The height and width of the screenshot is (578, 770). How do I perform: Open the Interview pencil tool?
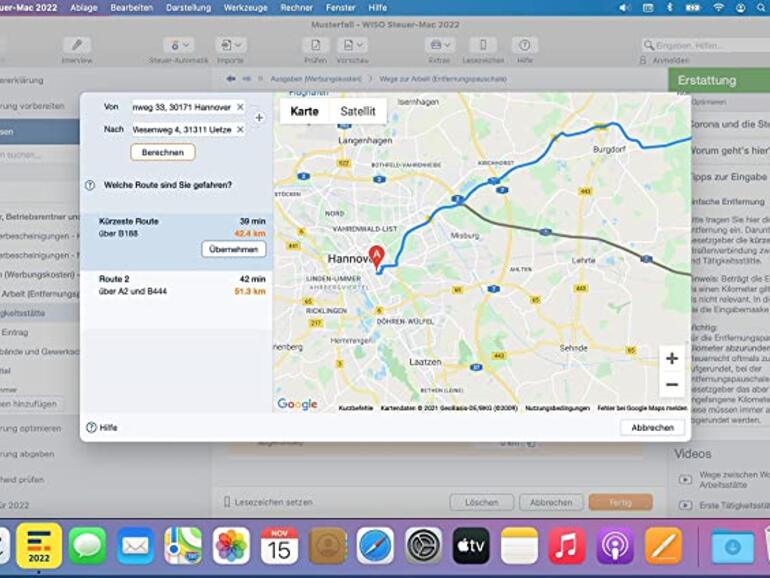pyautogui.click(x=77, y=46)
